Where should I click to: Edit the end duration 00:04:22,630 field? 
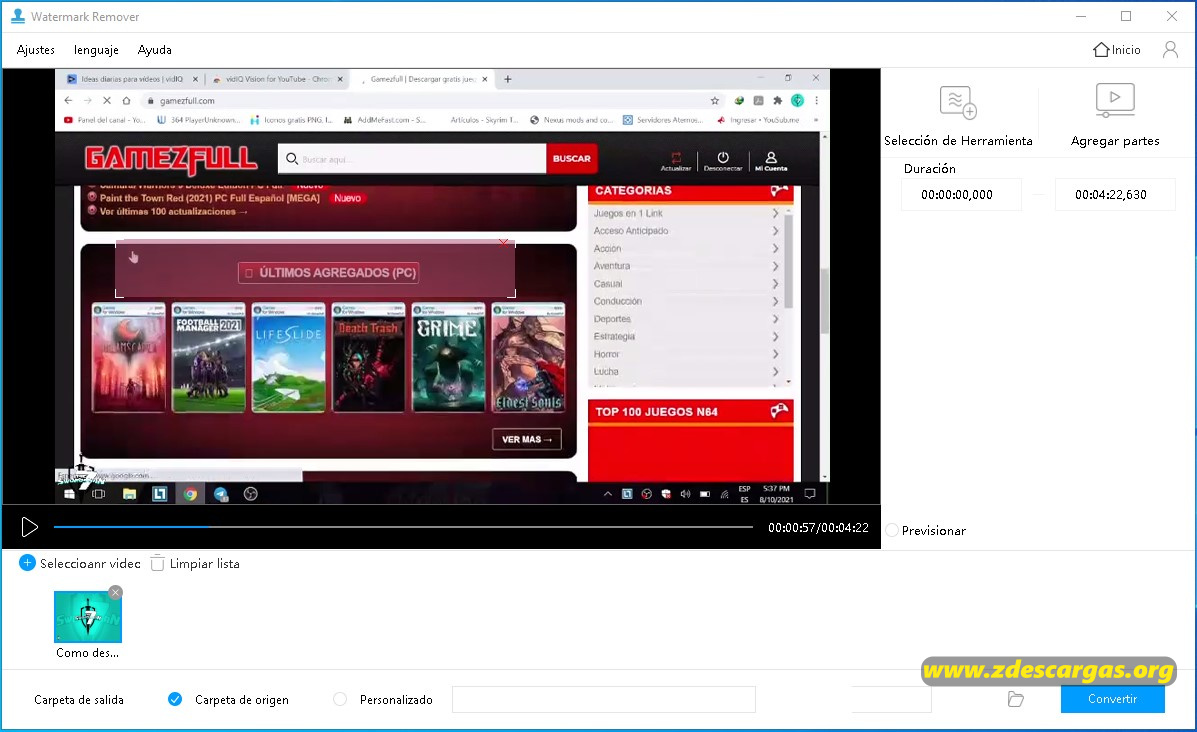[1115, 195]
